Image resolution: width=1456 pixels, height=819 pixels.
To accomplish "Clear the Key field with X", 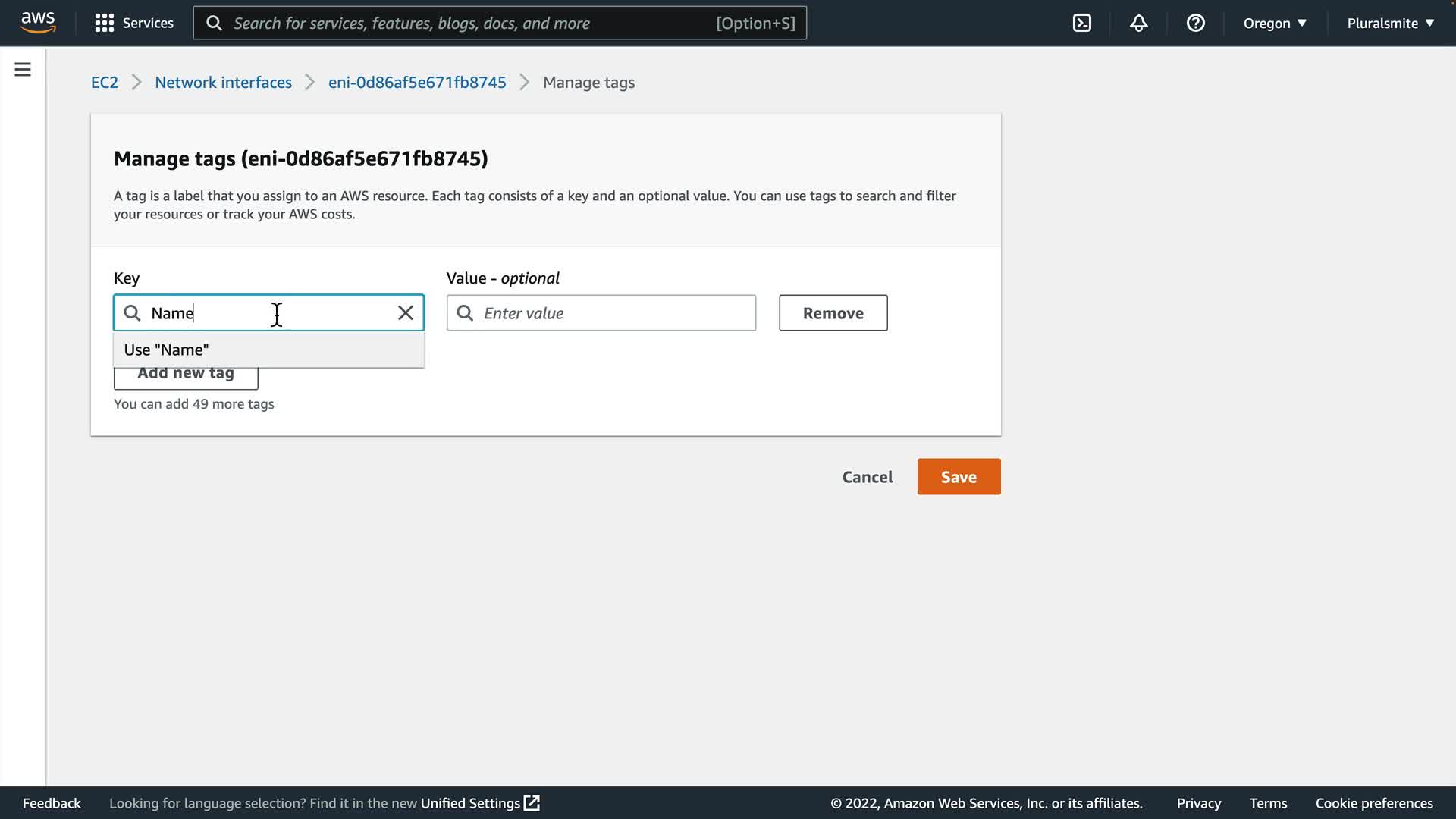I will click(x=406, y=313).
